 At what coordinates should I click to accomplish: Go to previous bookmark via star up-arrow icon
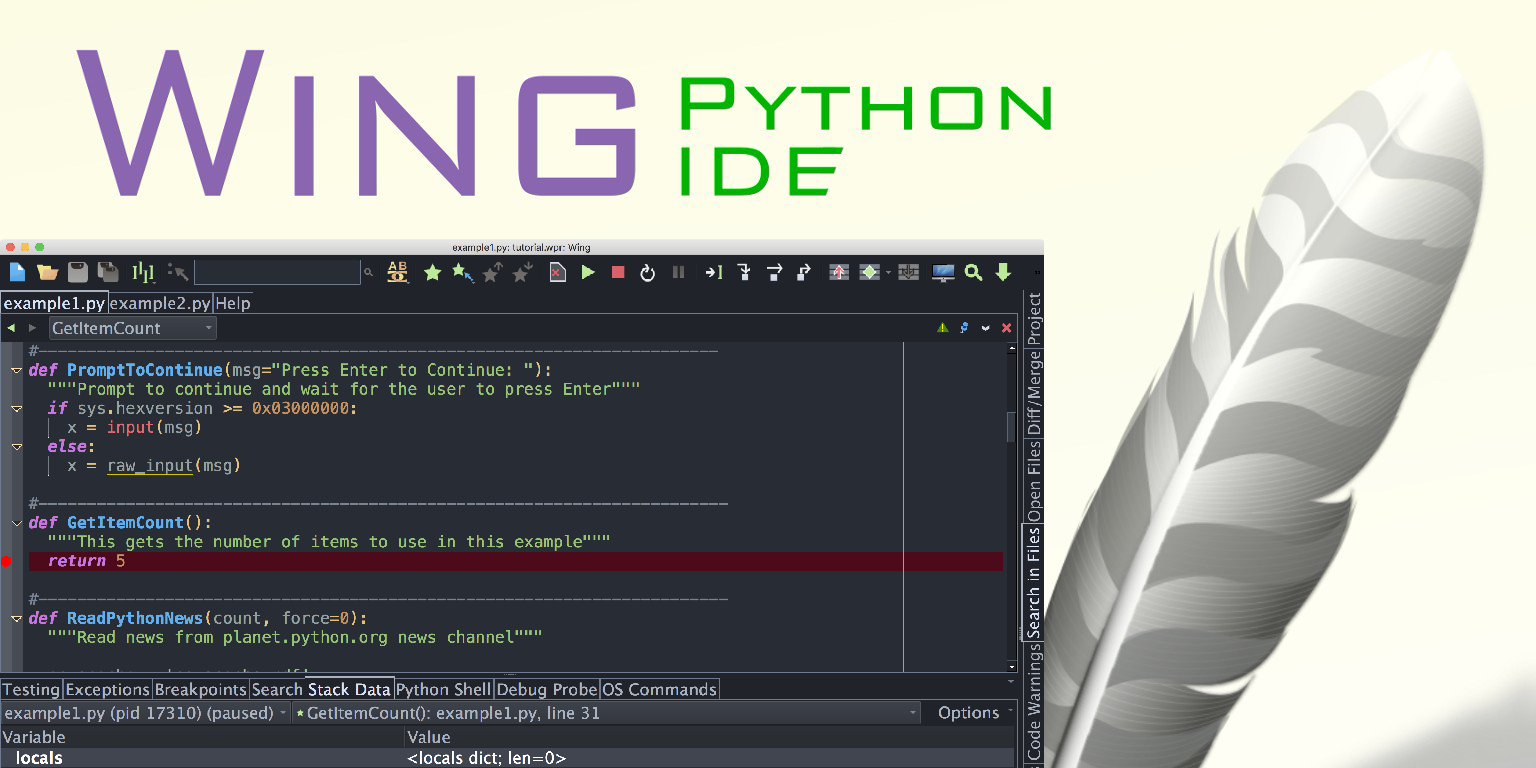coord(492,272)
